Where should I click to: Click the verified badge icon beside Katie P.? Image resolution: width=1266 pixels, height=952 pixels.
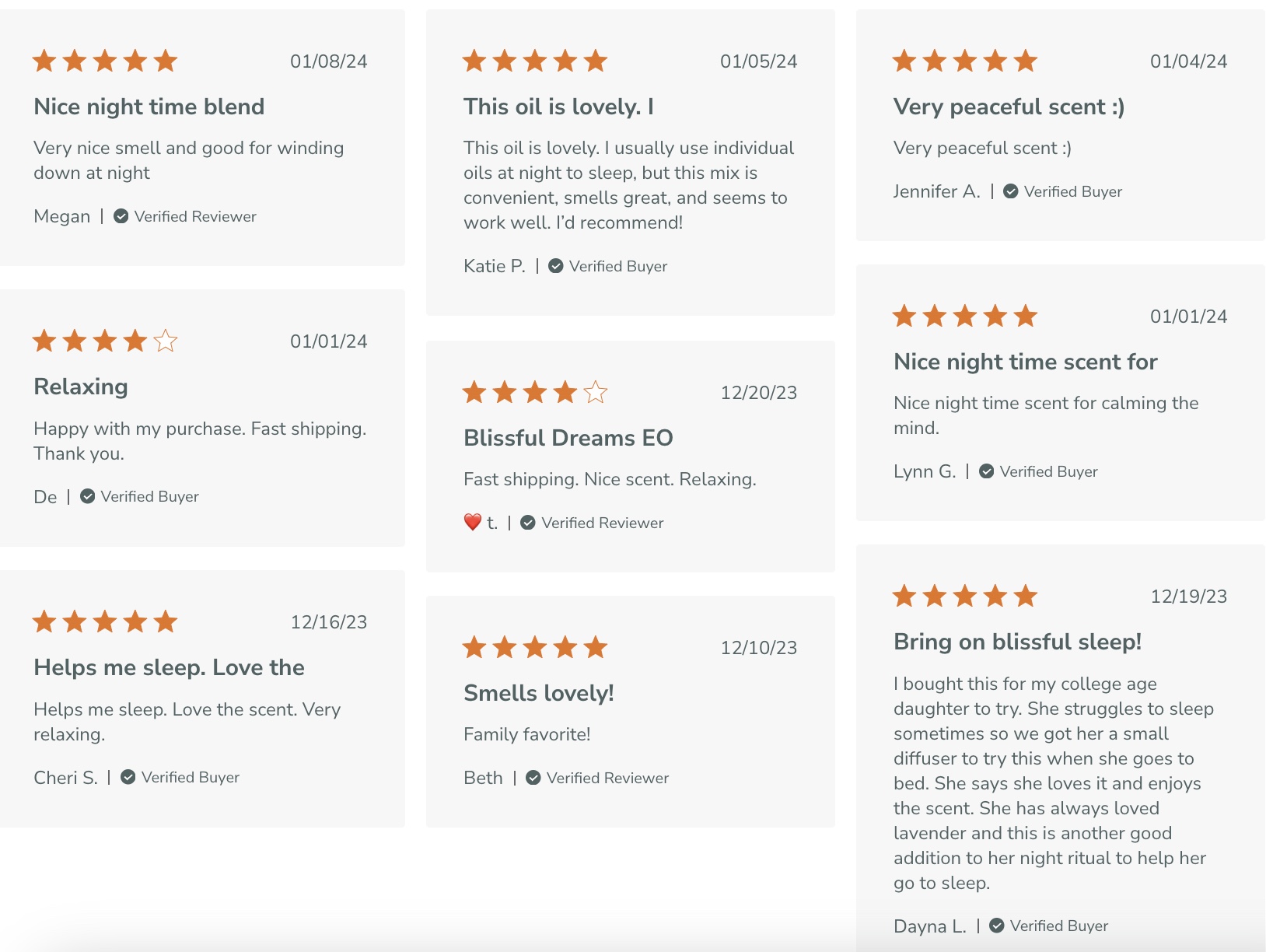pyautogui.click(x=556, y=266)
